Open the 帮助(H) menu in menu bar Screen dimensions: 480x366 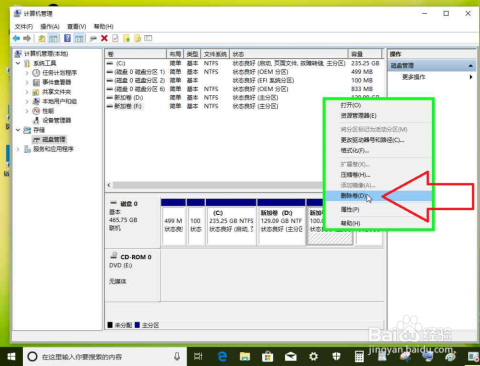pyautogui.click(x=103, y=26)
